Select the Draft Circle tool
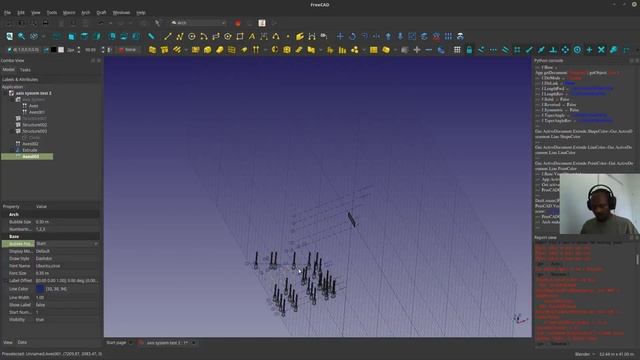This screenshot has width=640, height=360. point(191,36)
